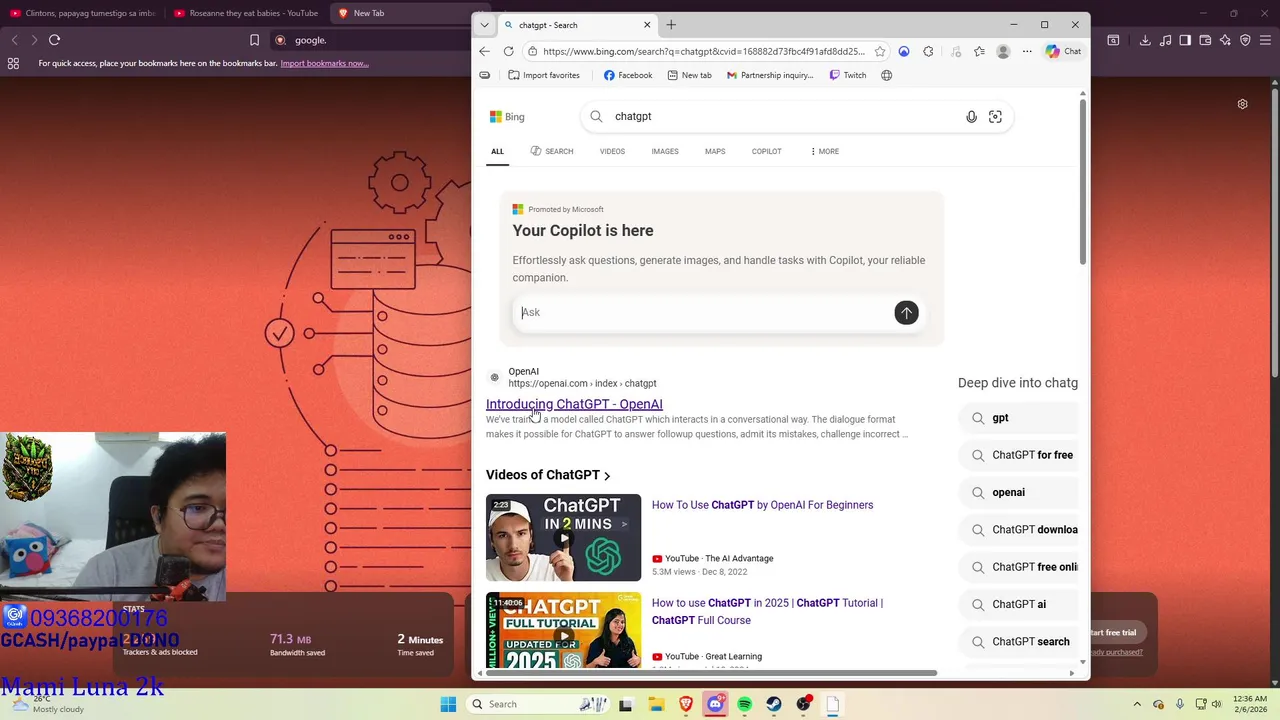The height and width of the screenshot is (720, 1280).
Task: Open the Edge favorites list icon
Action: [x=979, y=51]
